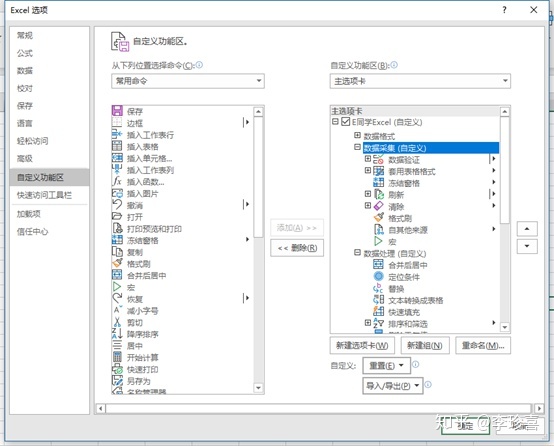
Task: Click the 快速打印 icon
Action: click(117, 369)
